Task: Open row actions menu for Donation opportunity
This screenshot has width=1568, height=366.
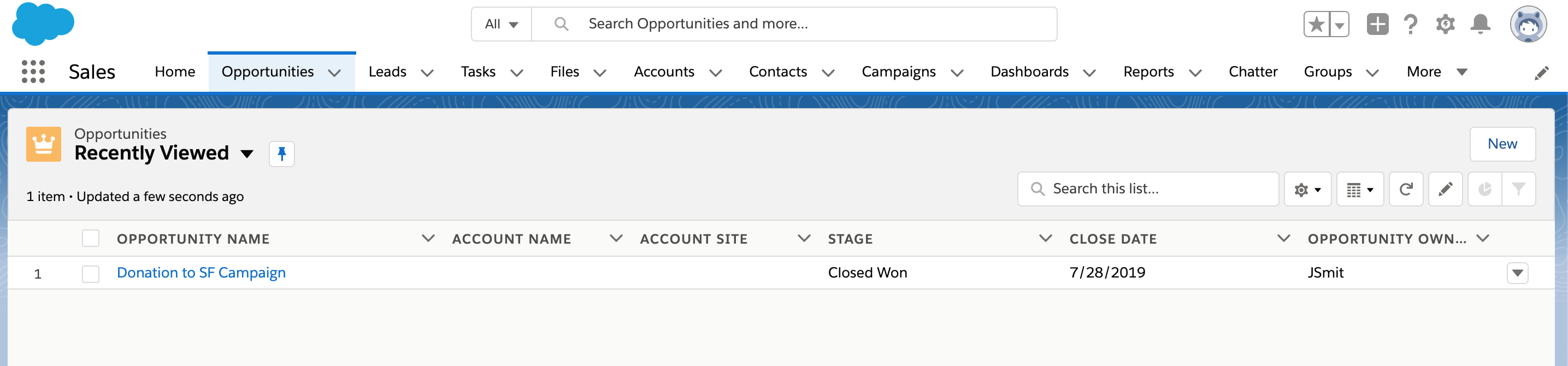Action: (1517, 273)
